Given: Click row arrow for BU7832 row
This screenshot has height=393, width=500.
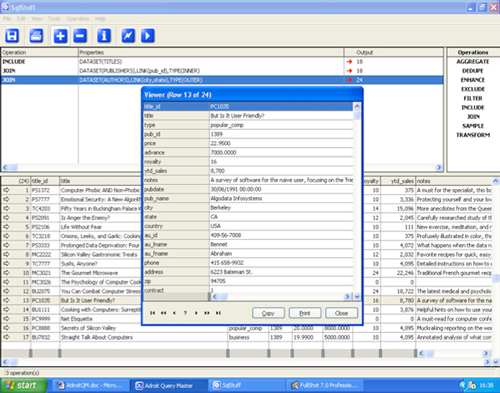Looking at the screenshot, I should click(x=6, y=337).
